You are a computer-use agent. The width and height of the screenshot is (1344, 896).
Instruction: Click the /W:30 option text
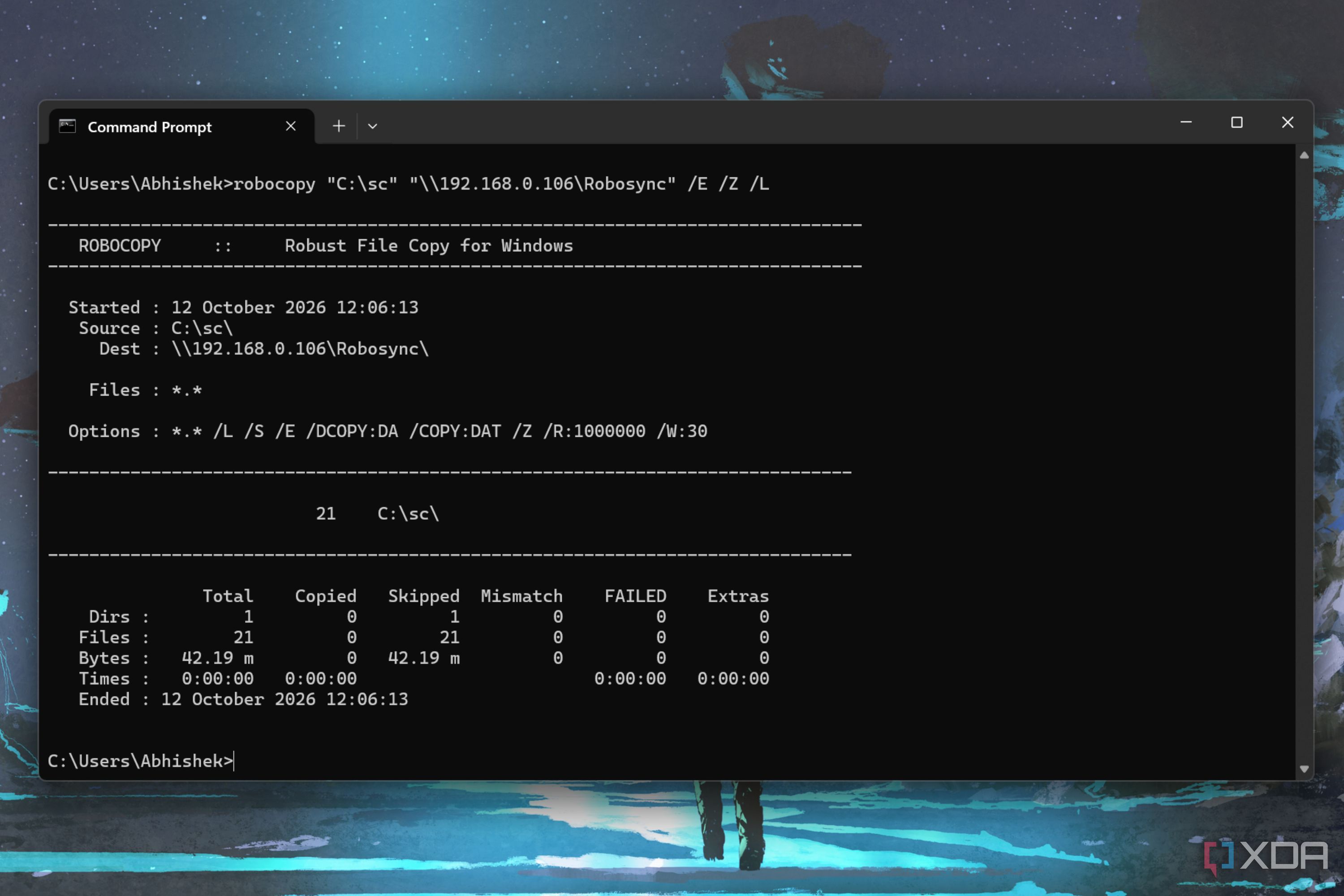coord(682,431)
